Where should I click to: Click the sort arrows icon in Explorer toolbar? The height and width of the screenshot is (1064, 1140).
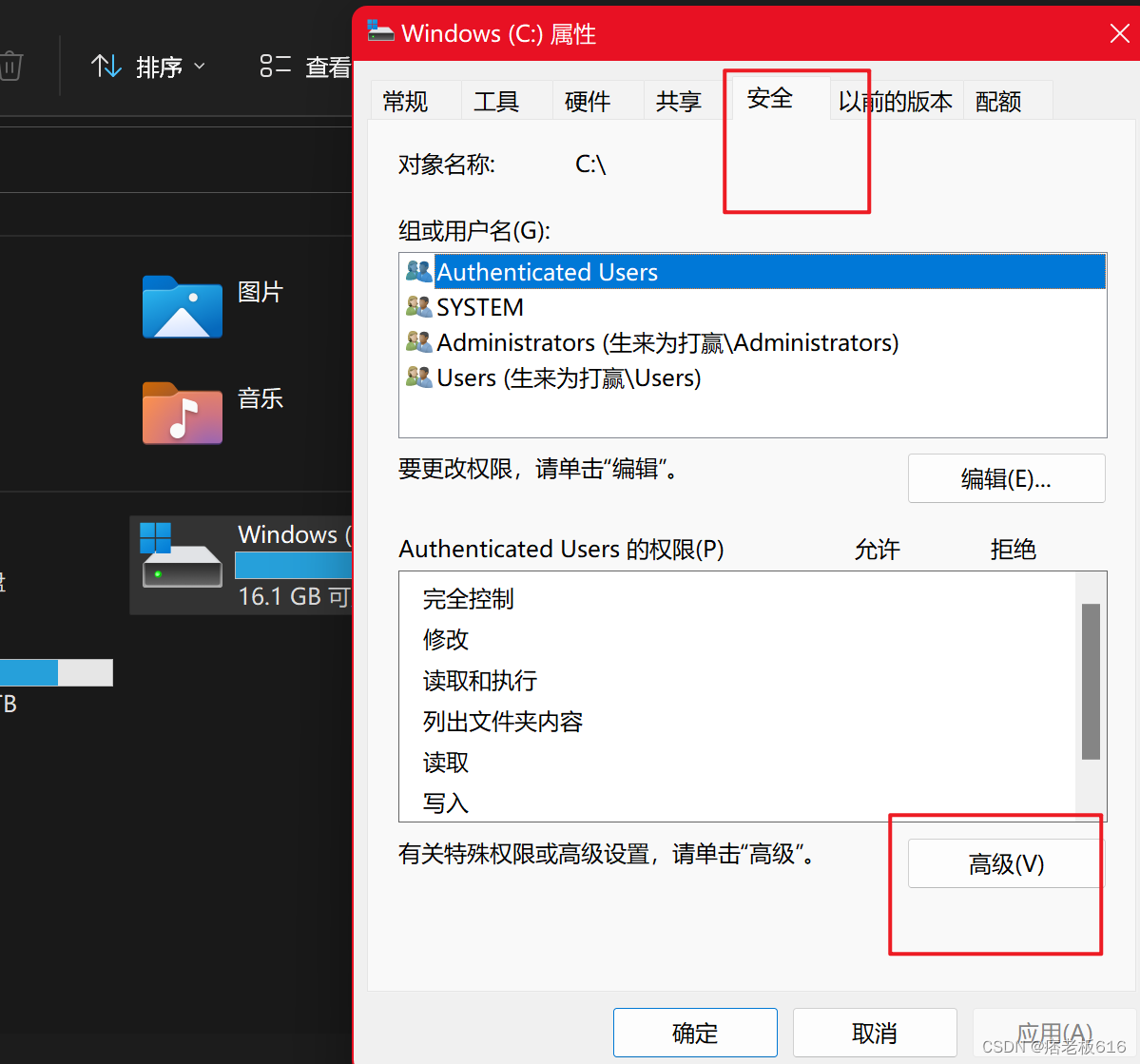[x=106, y=67]
